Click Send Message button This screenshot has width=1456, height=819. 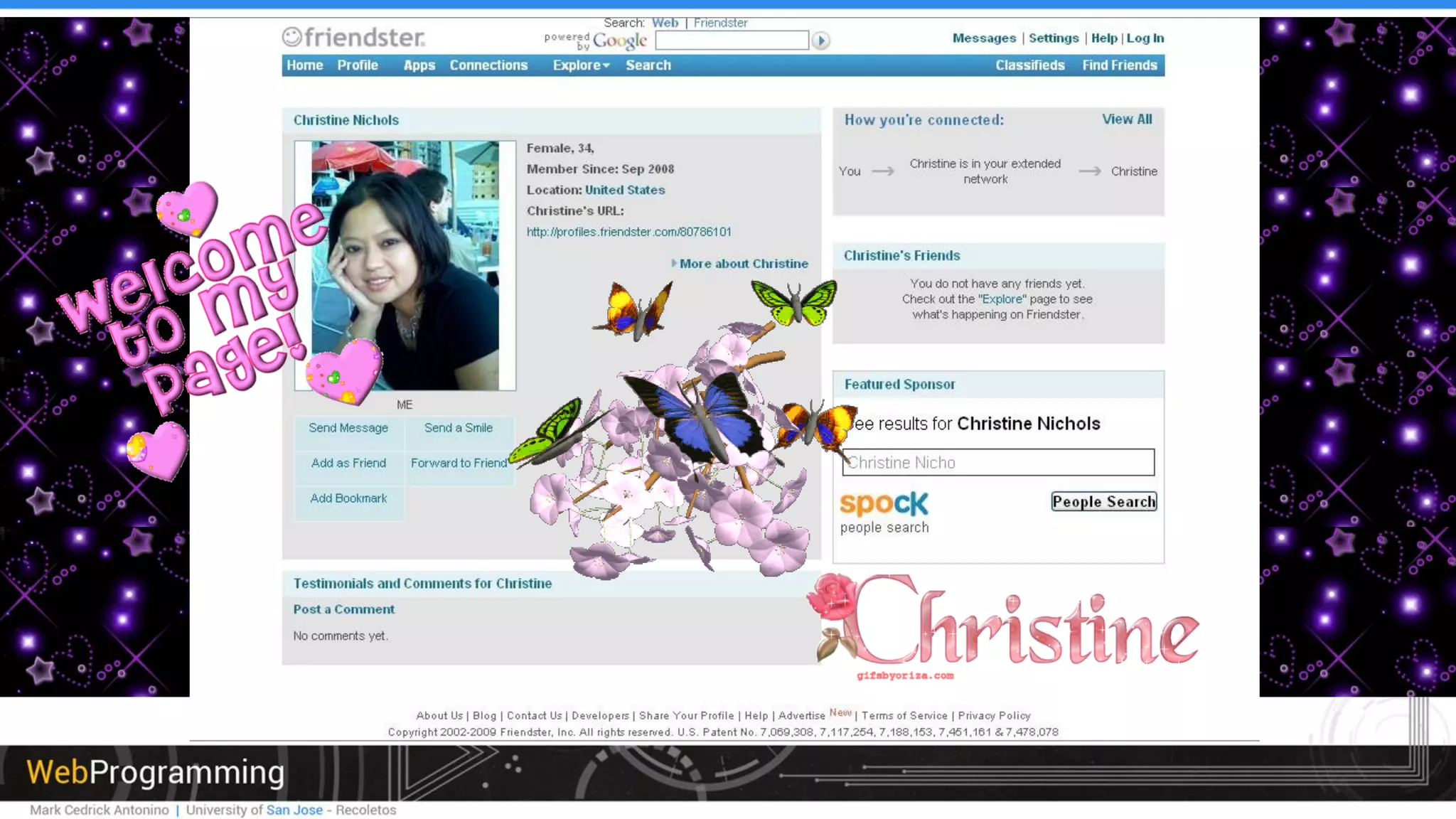click(x=348, y=428)
